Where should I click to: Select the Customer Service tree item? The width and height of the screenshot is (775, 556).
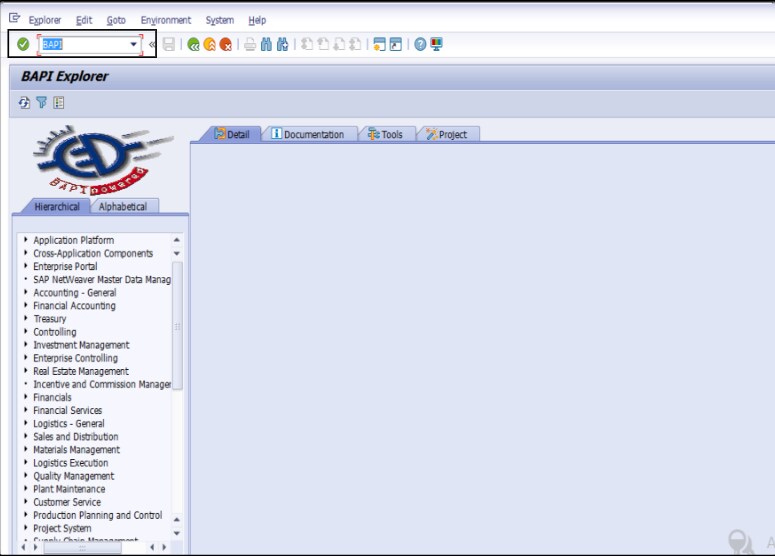[x=67, y=502]
